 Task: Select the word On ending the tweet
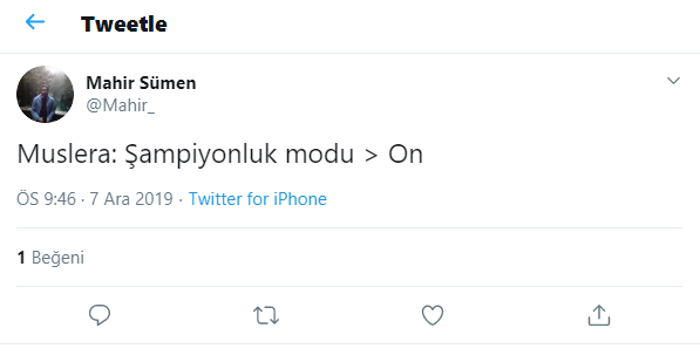click(x=405, y=154)
